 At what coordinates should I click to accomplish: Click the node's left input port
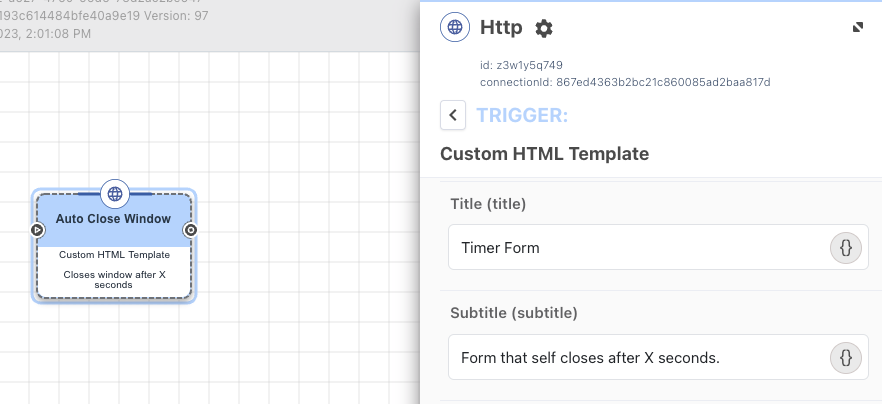[37, 230]
